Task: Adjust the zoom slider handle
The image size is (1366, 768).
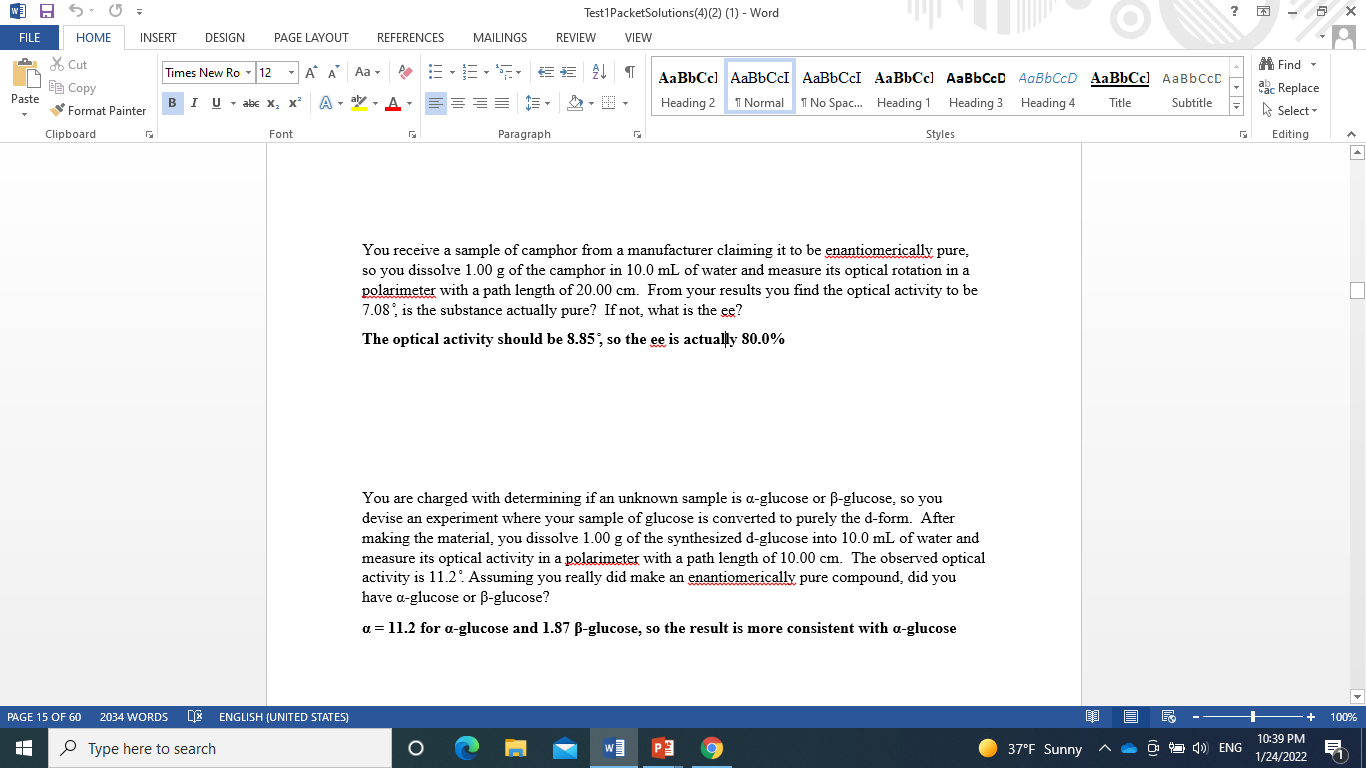Action: (1253, 717)
